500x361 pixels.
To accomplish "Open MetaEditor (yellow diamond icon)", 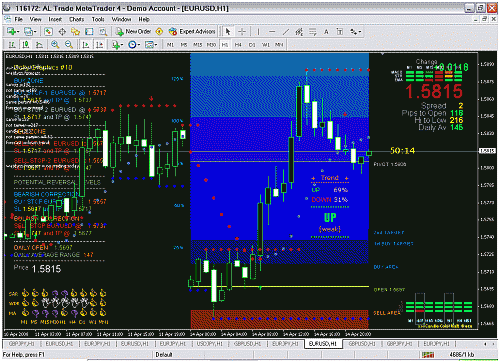I will click(159, 32).
